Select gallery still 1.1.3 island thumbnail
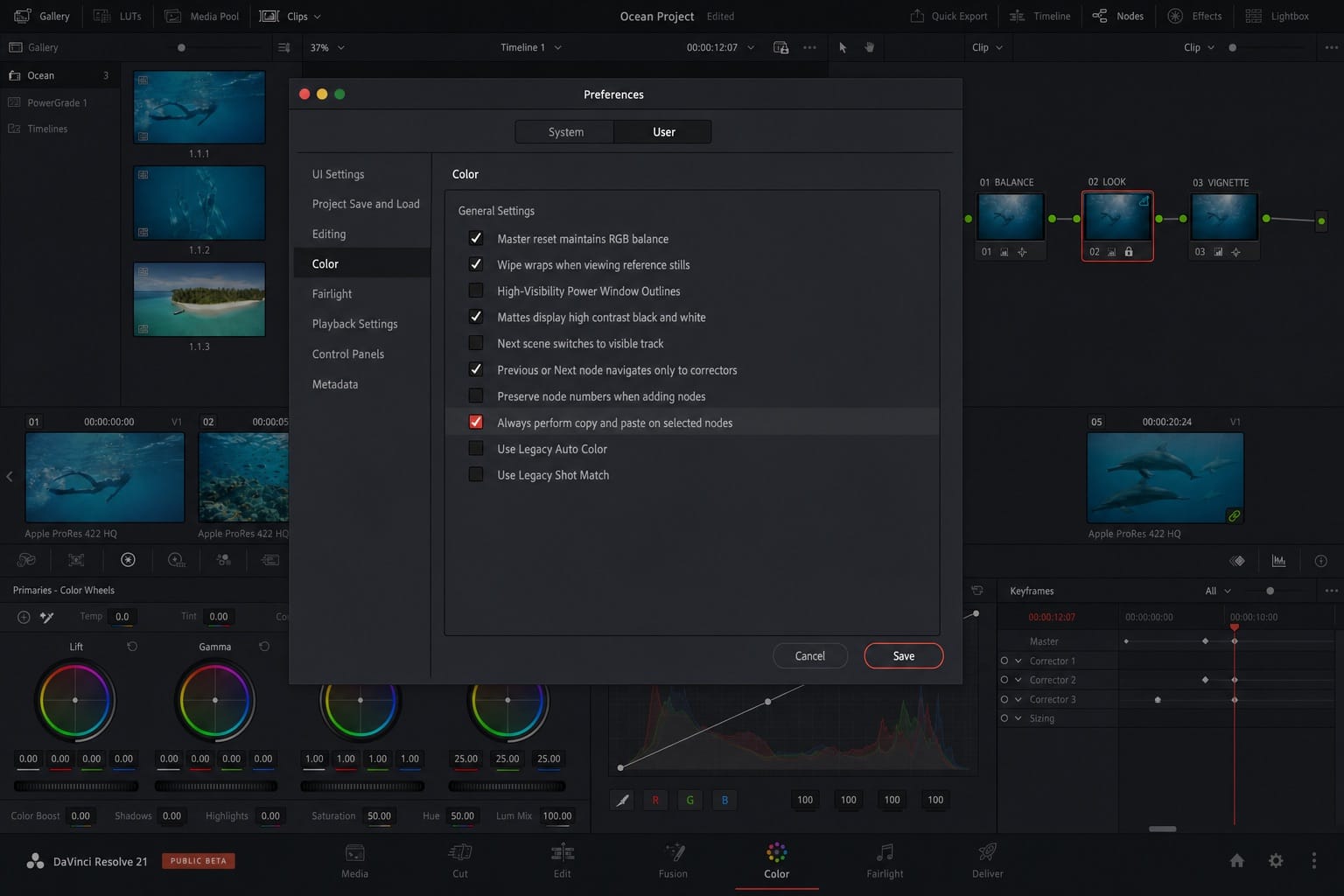The width and height of the screenshot is (1344, 896). 199,299
